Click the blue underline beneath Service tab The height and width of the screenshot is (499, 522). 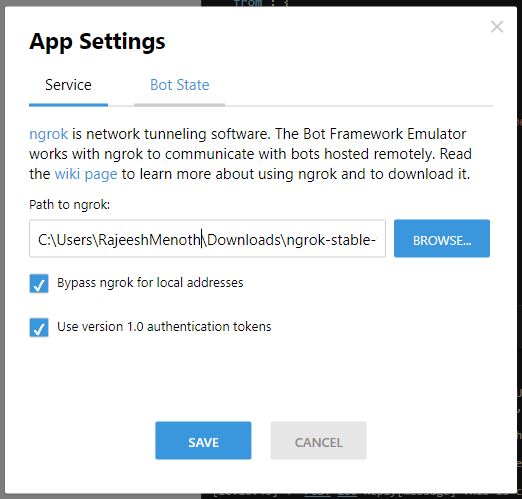[x=68, y=105]
